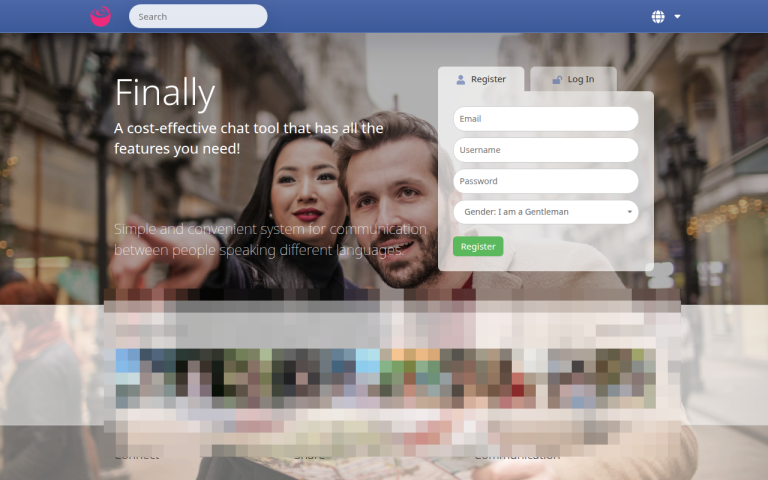768x480 pixels.
Task: Click the pink rose site logo
Action: (x=100, y=16)
